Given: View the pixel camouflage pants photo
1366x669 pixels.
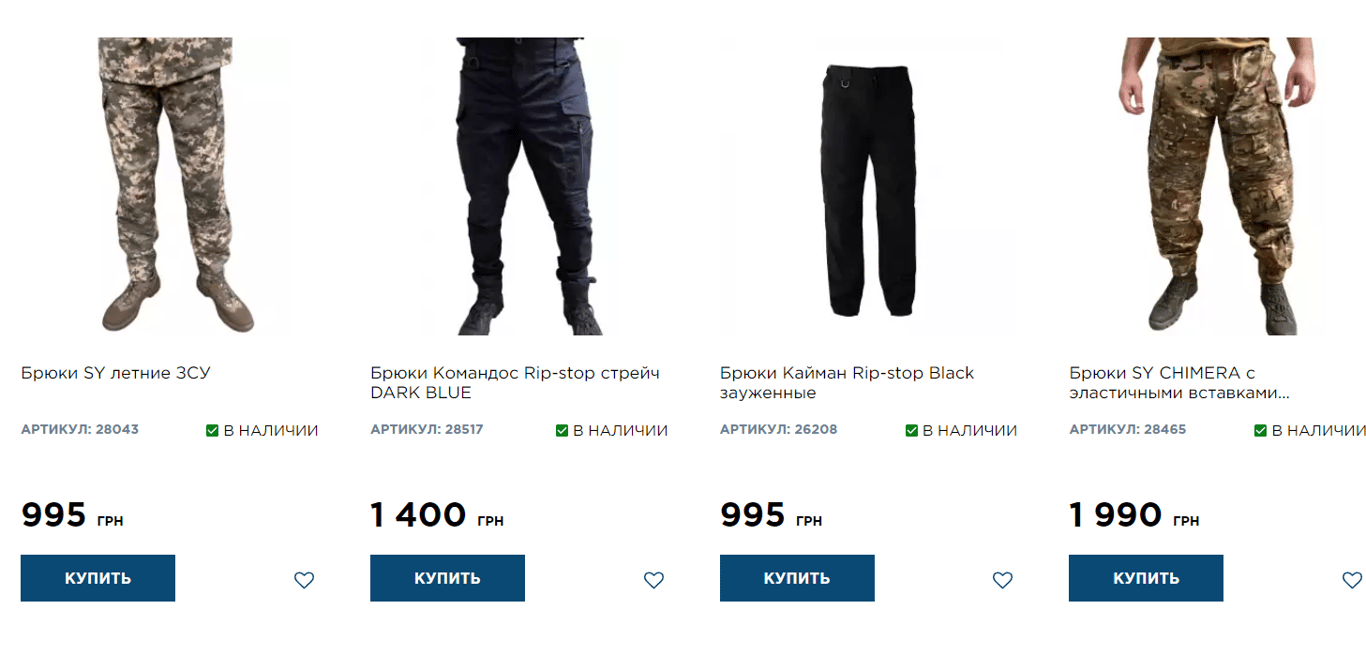Looking at the screenshot, I should [170, 186].
